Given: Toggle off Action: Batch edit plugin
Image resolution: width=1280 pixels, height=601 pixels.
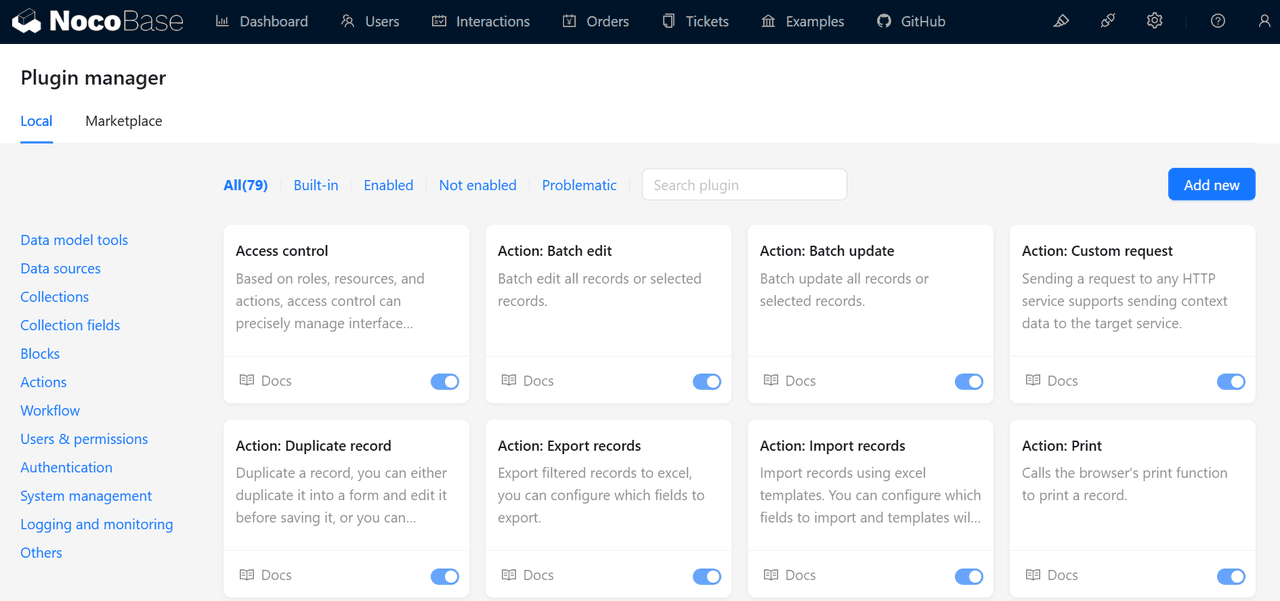Looking at the screenshot, I should coord(707,381).
